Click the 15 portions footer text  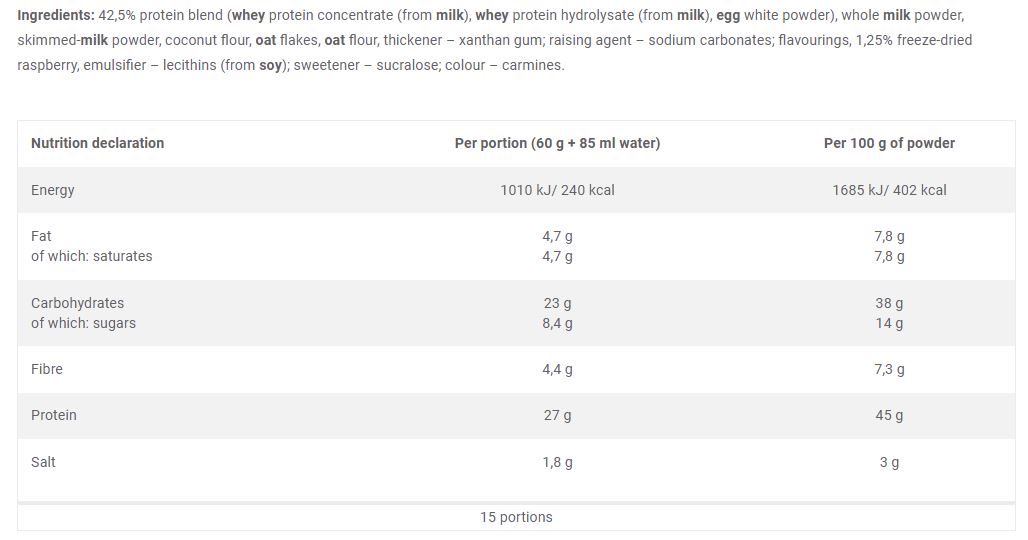coord(516,517)
